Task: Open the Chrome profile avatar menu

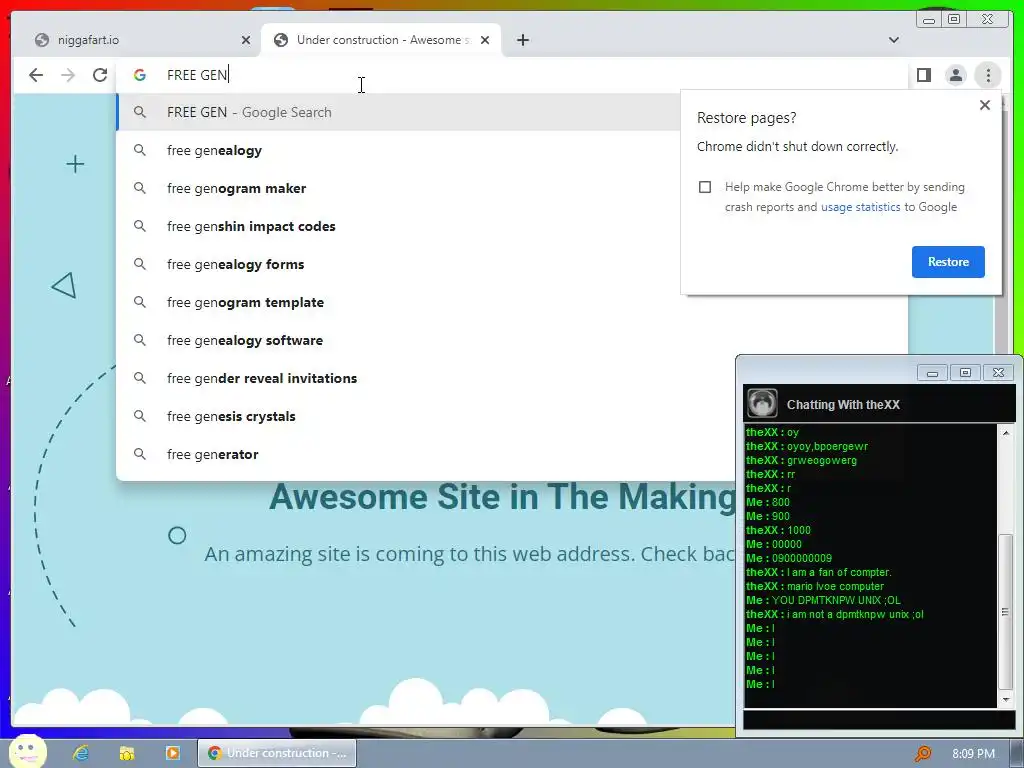Action: coord(955,75)
